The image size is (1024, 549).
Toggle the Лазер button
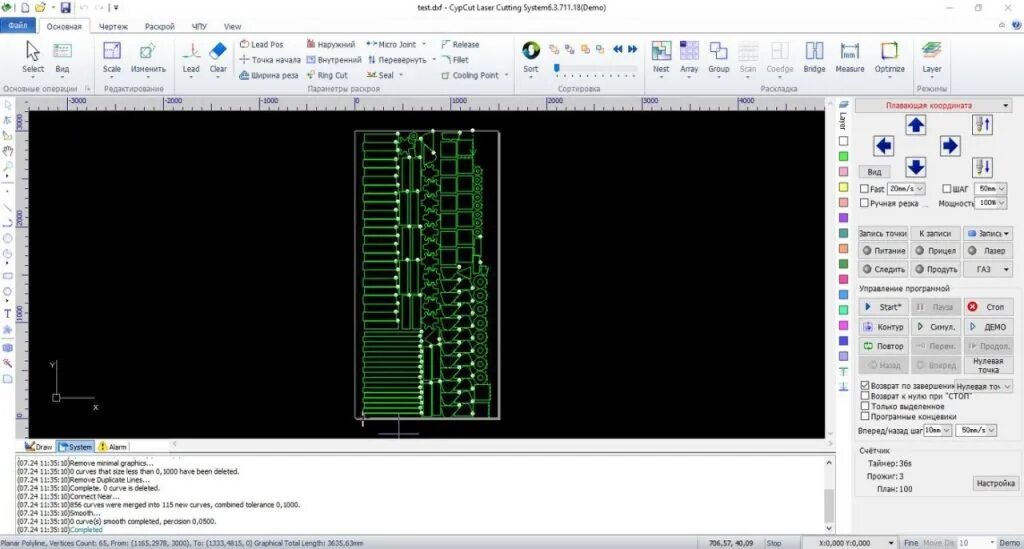988,251
